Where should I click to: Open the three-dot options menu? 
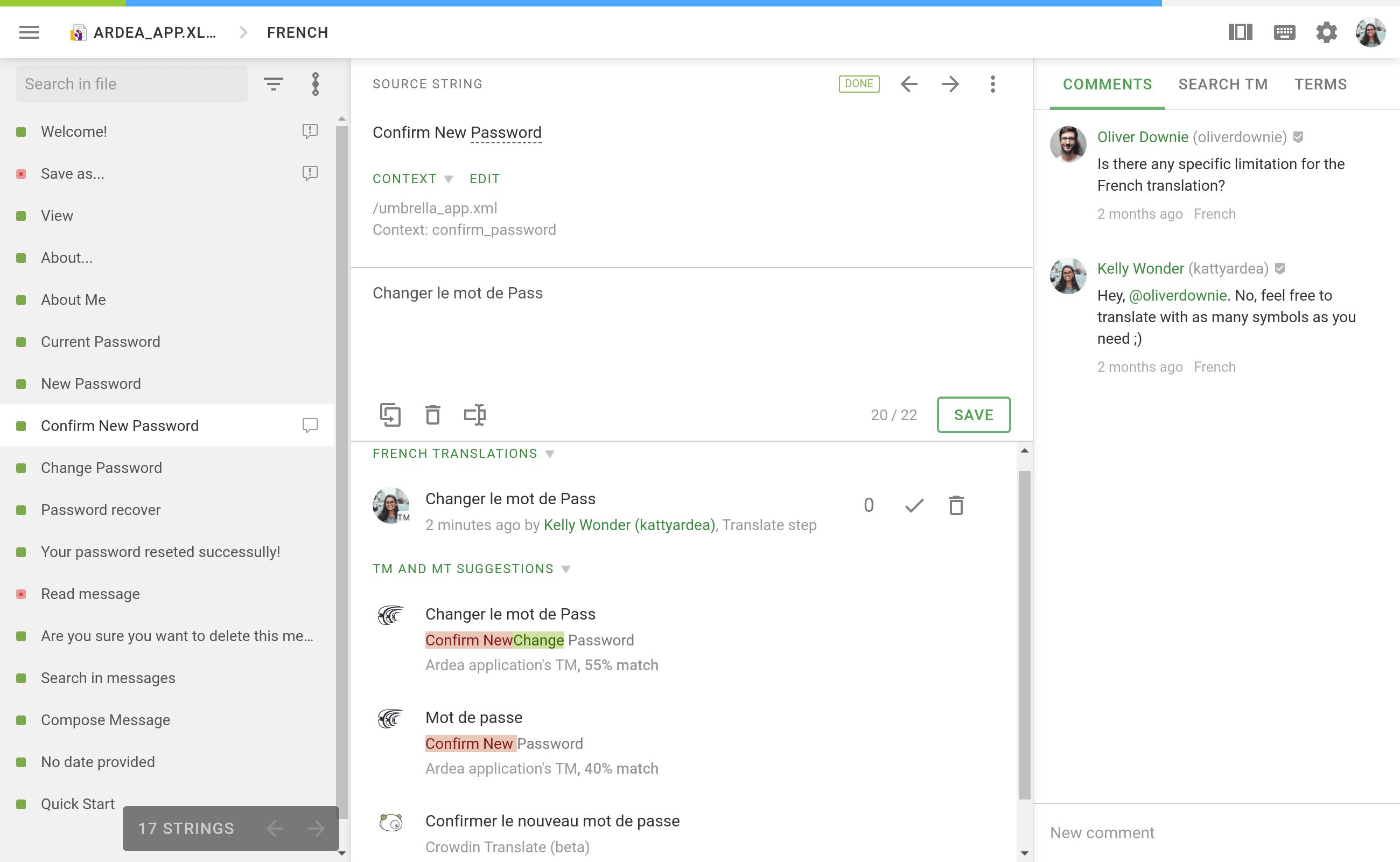(x=992, y=84)
